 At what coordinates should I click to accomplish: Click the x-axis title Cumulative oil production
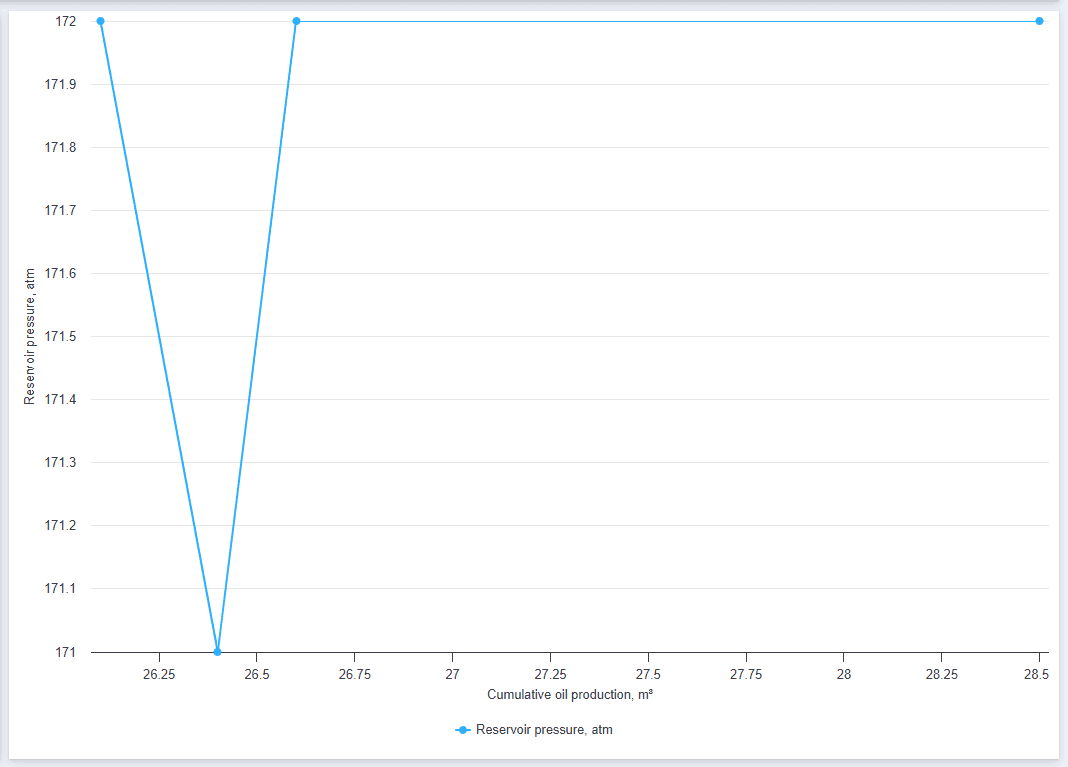click(x=569, y=695)
